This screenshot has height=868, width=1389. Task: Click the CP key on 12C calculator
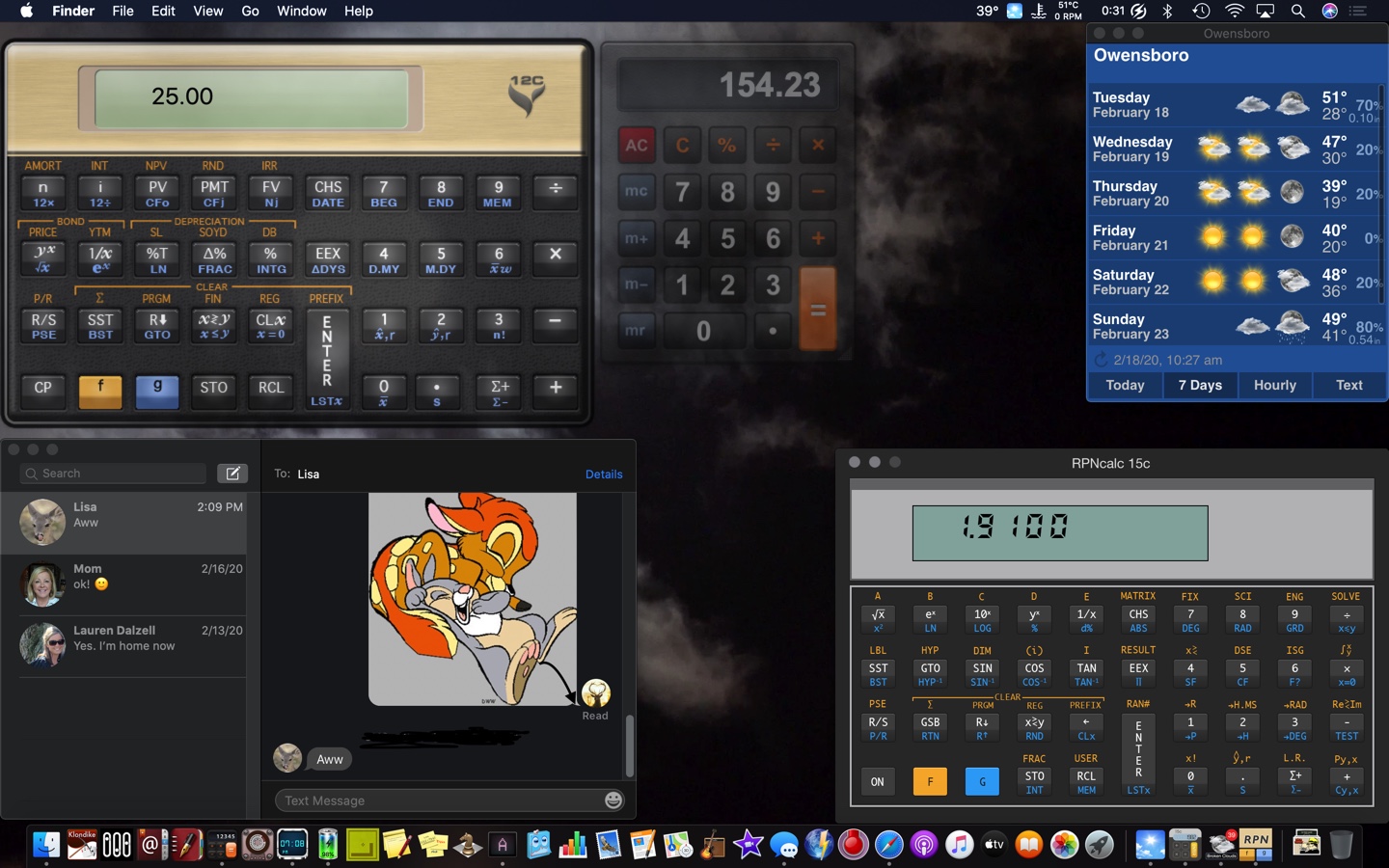point(43,392)
